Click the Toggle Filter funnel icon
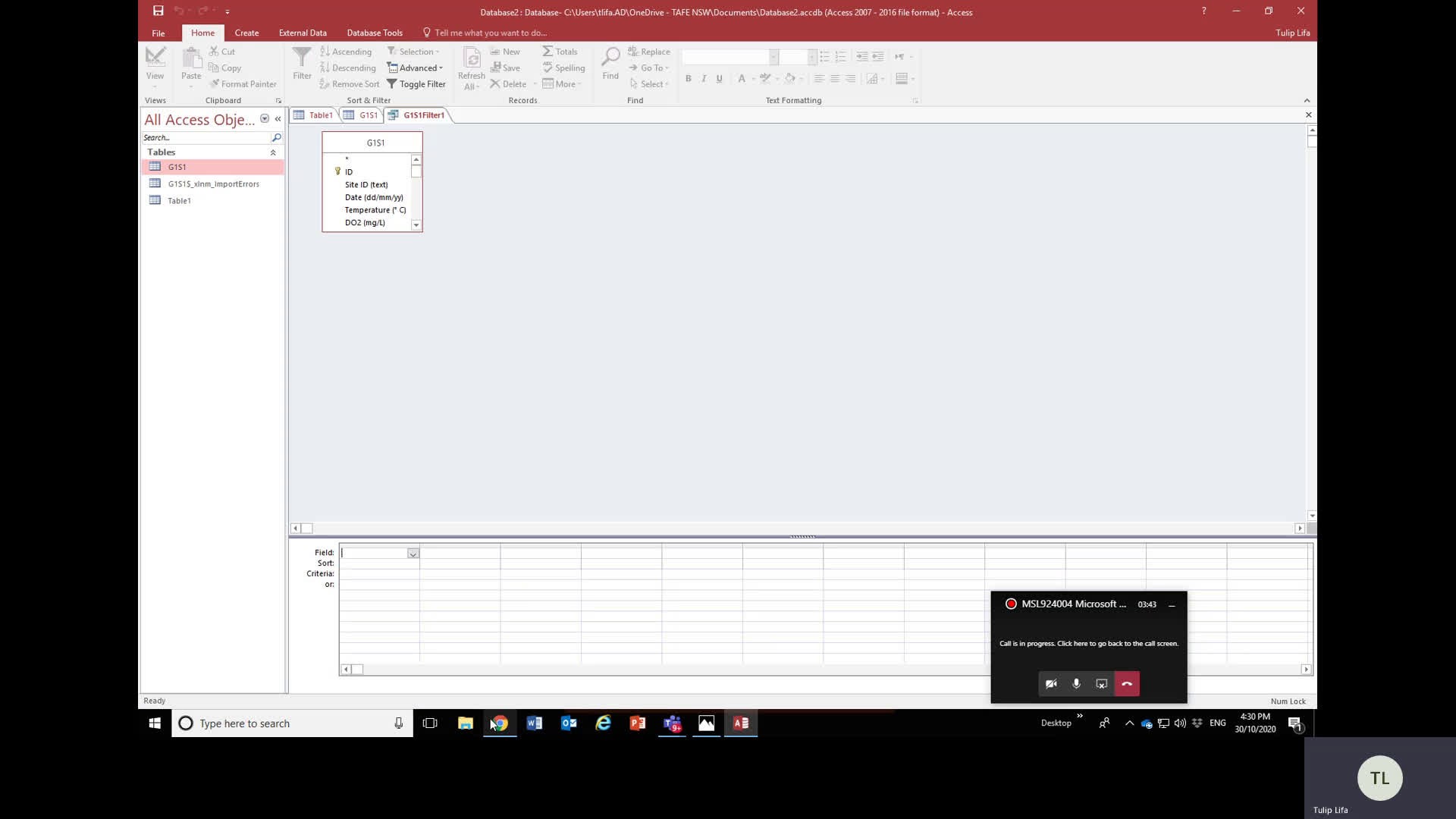Viewport: 1456px width, 819px height. coord(392,84)
